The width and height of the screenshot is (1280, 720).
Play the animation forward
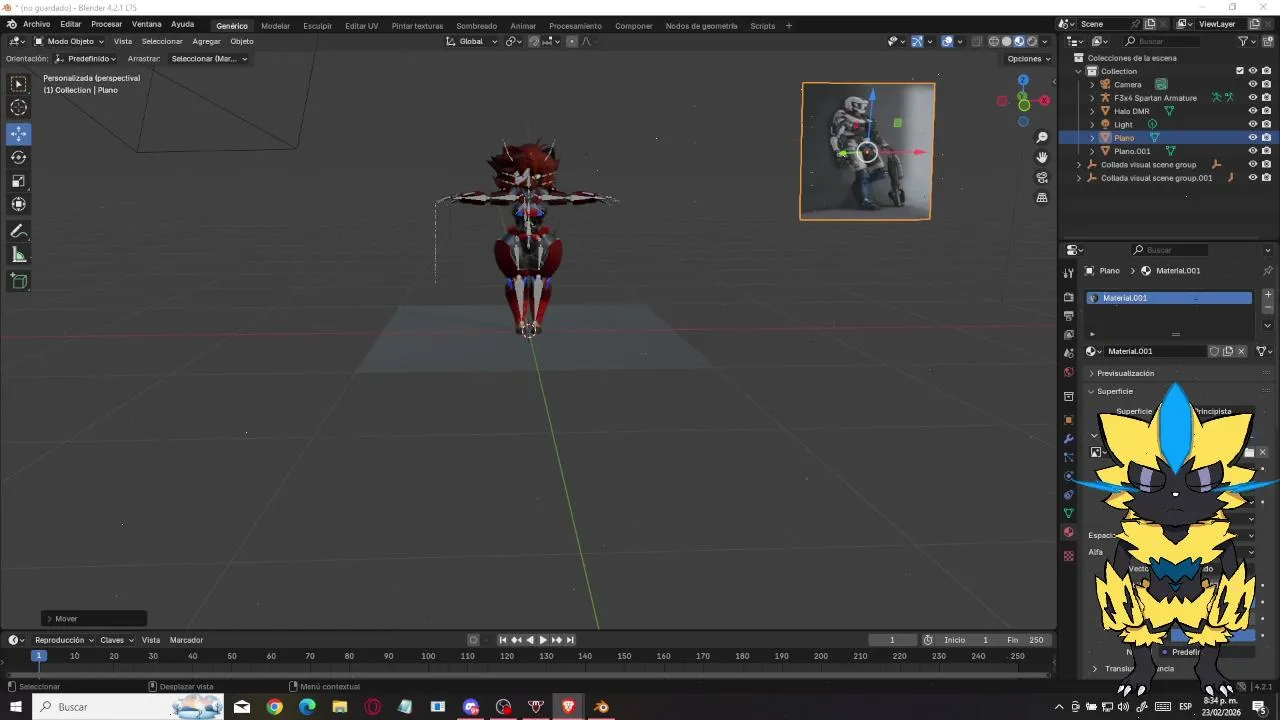pyautogui.click(x=543, y=640)
